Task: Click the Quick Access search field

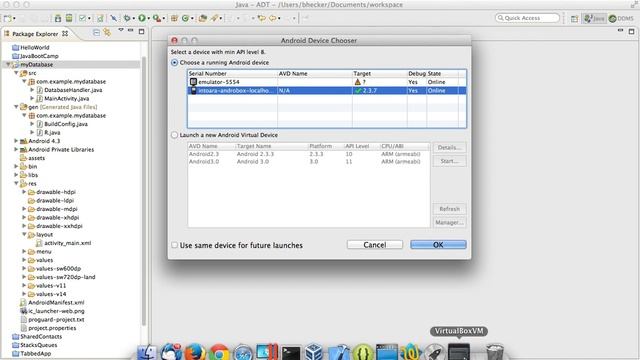Action: (527, 18)
